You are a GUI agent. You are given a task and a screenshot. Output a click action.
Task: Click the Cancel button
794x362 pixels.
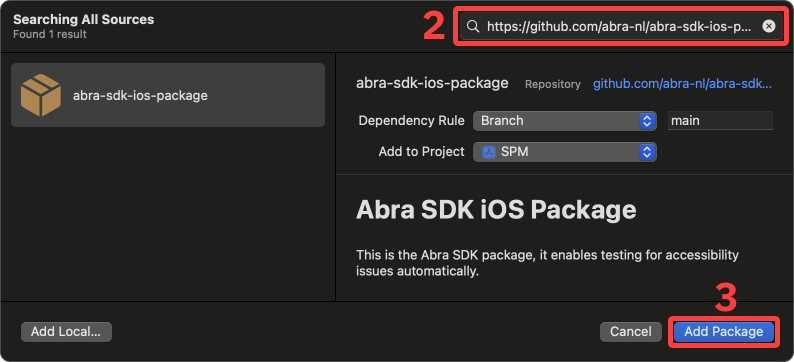click(x=630, y=332)
